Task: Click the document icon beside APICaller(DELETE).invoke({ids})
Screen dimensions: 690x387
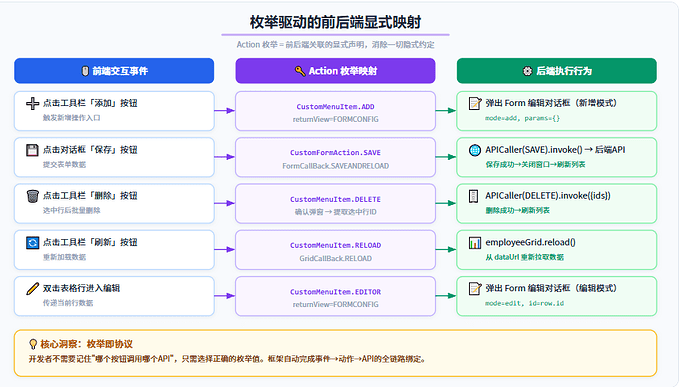Action: pos(473,196)
